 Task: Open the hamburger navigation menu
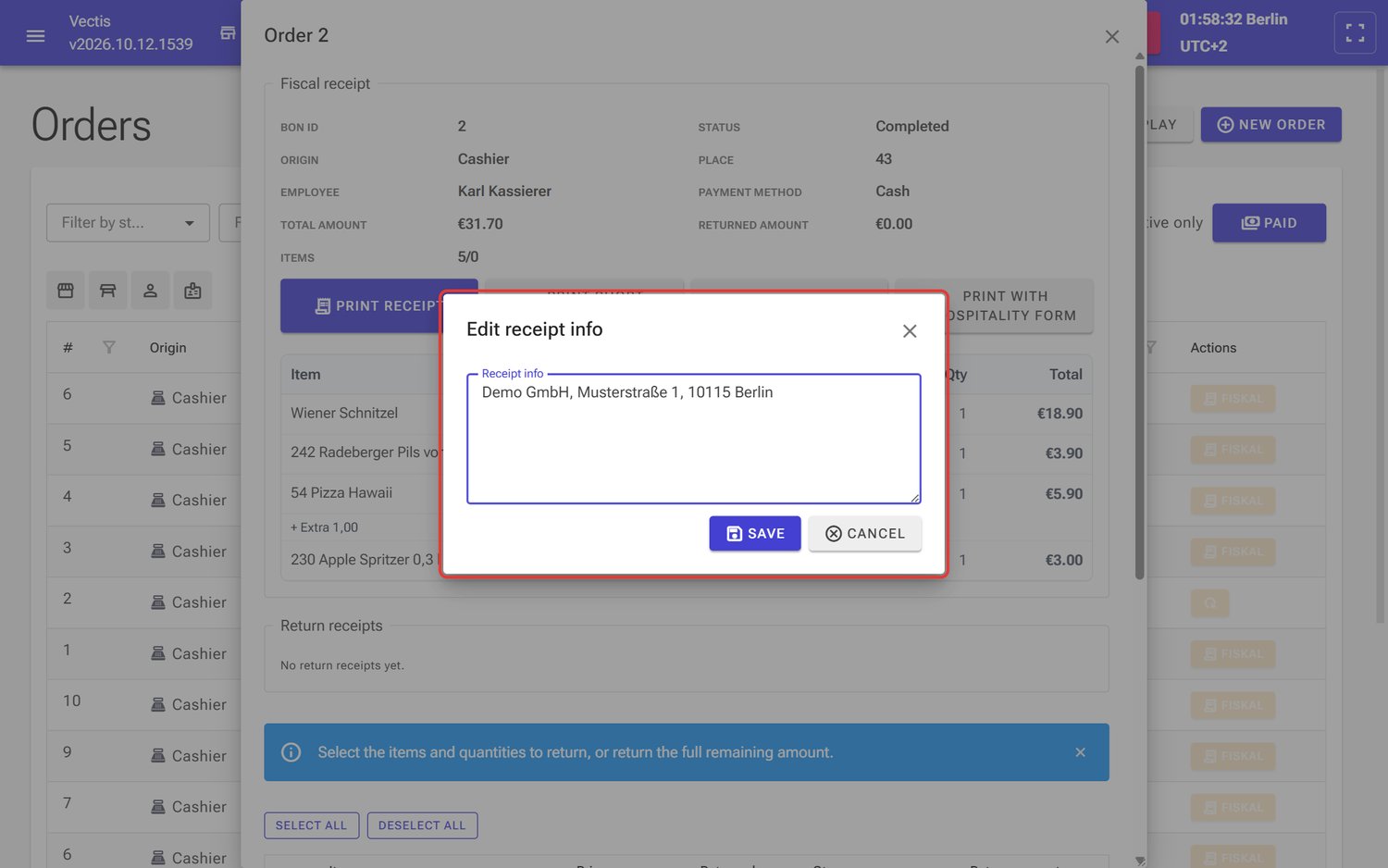coord(35,36)
